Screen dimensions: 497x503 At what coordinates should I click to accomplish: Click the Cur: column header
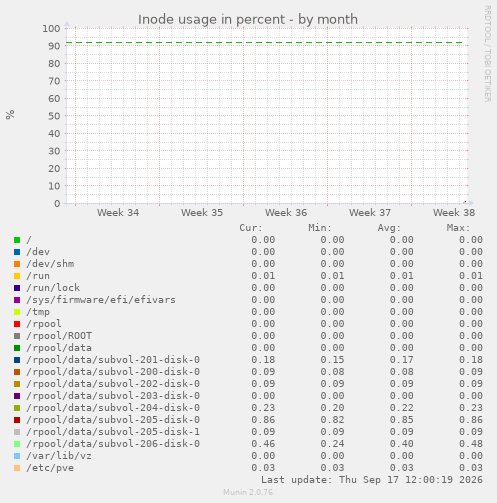251,228
